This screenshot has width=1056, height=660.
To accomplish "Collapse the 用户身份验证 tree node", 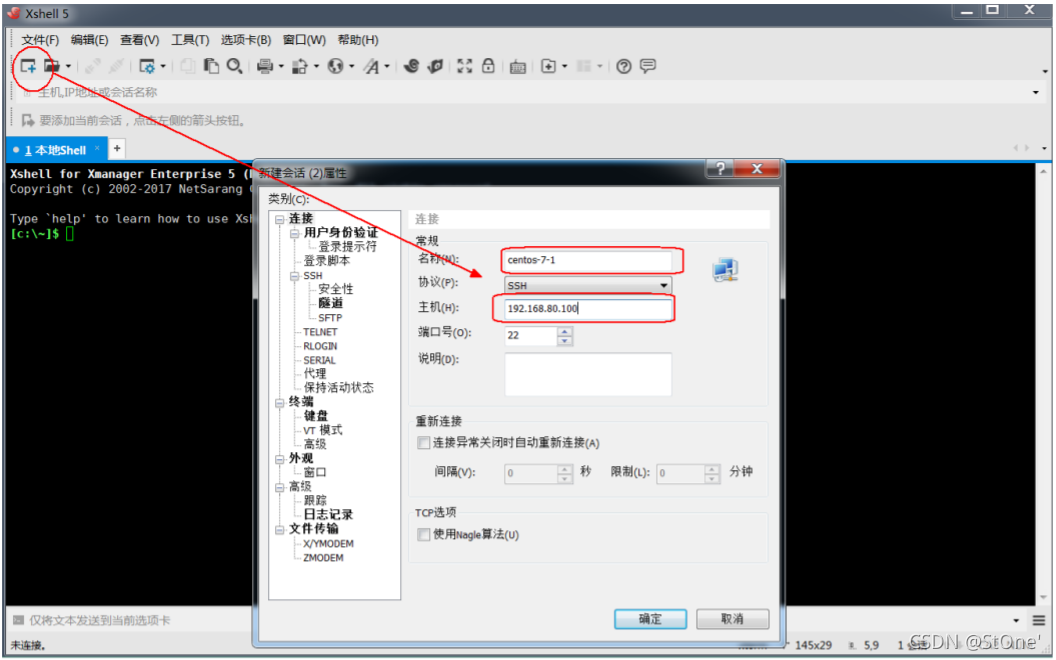I will coord(294,233).
